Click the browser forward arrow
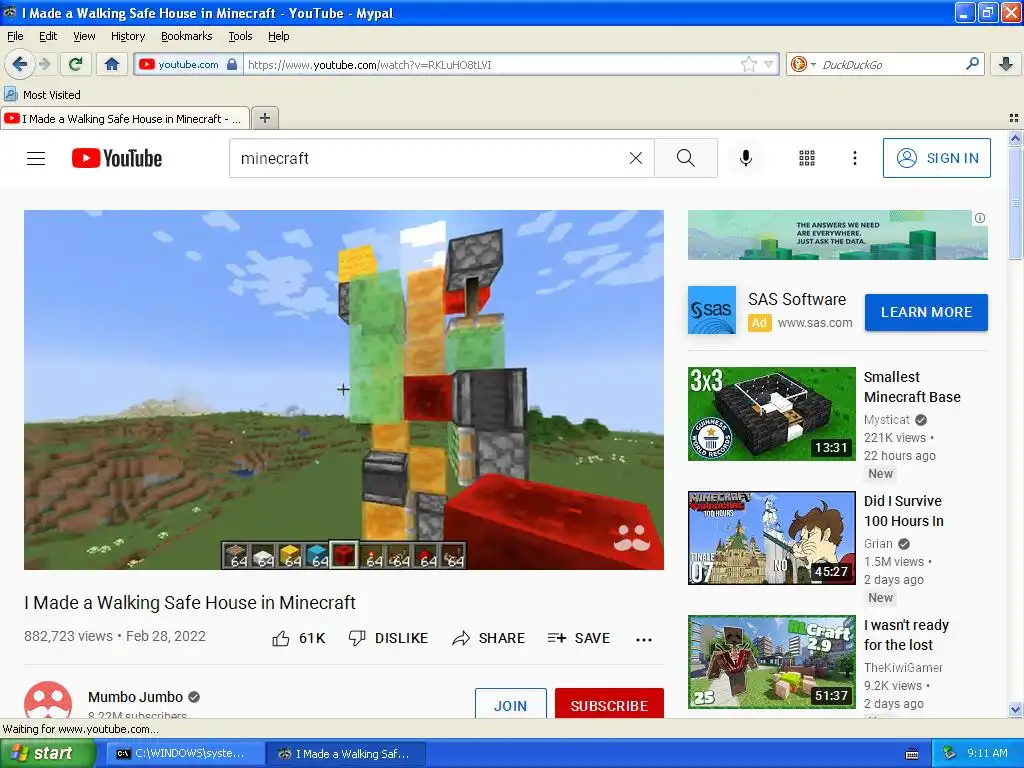 [x=45, y=64]
